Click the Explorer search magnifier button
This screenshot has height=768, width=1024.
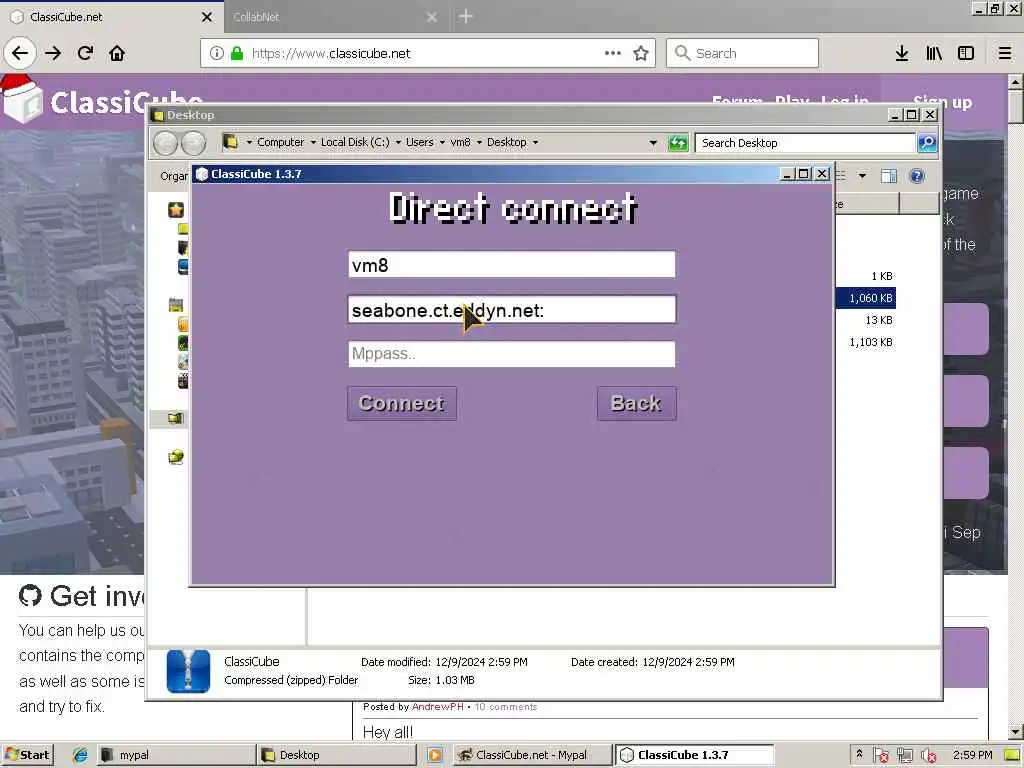pyautogui.click(x=927, y=143)
